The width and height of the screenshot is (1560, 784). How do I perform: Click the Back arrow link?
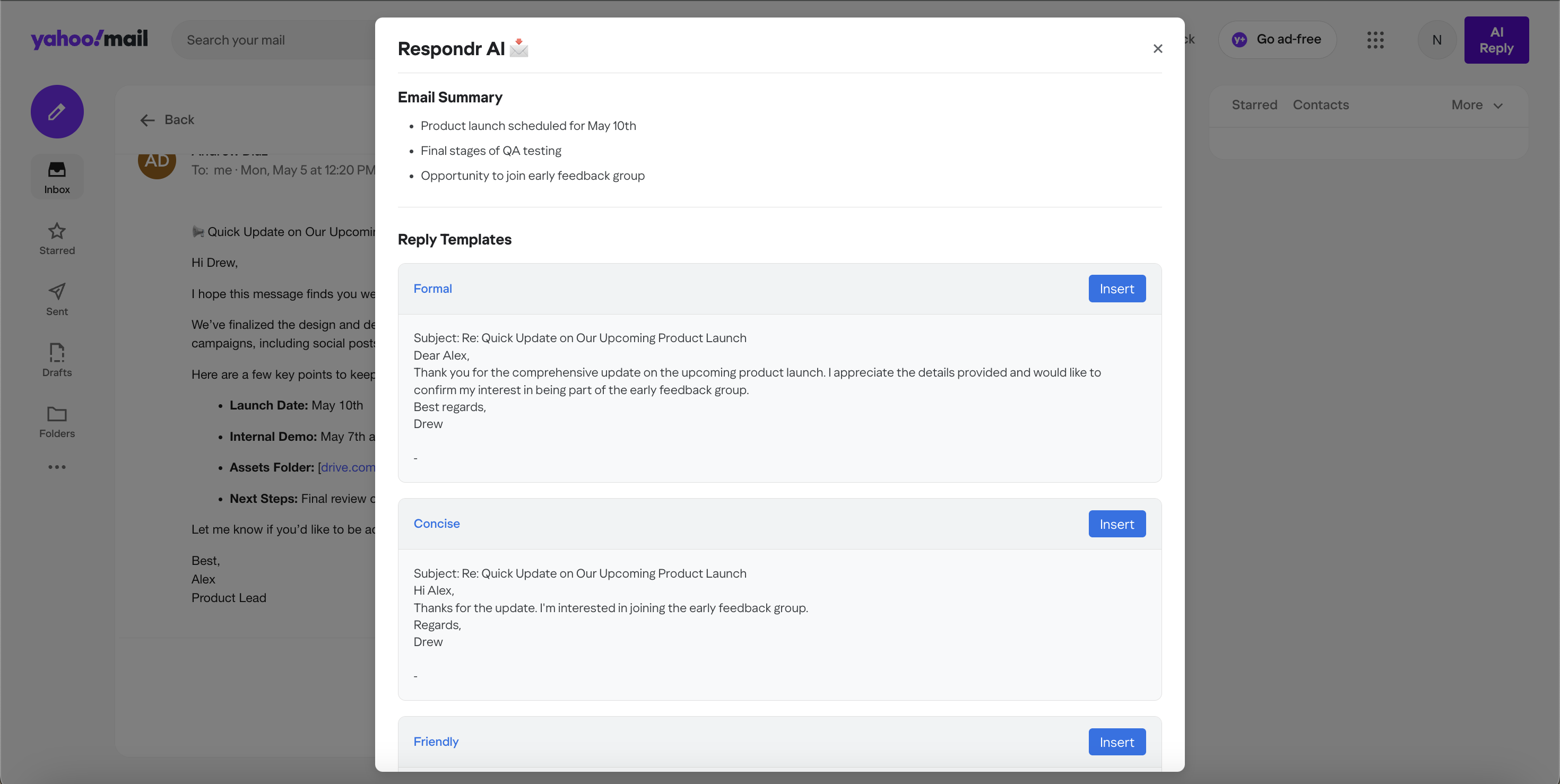167,120
